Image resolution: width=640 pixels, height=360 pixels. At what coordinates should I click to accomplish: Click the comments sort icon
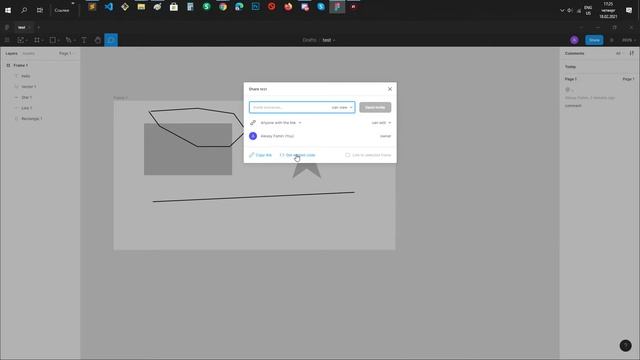[631, 53]
